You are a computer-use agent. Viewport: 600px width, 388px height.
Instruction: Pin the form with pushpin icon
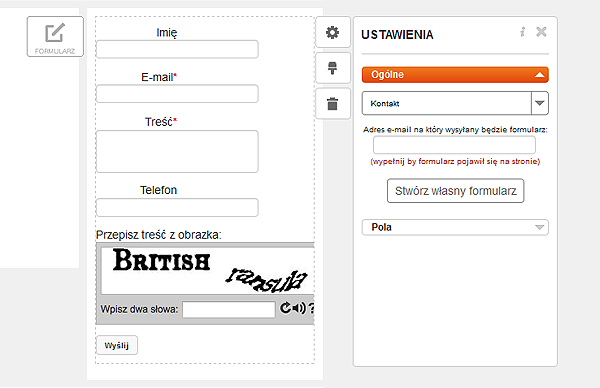(333, 68)
